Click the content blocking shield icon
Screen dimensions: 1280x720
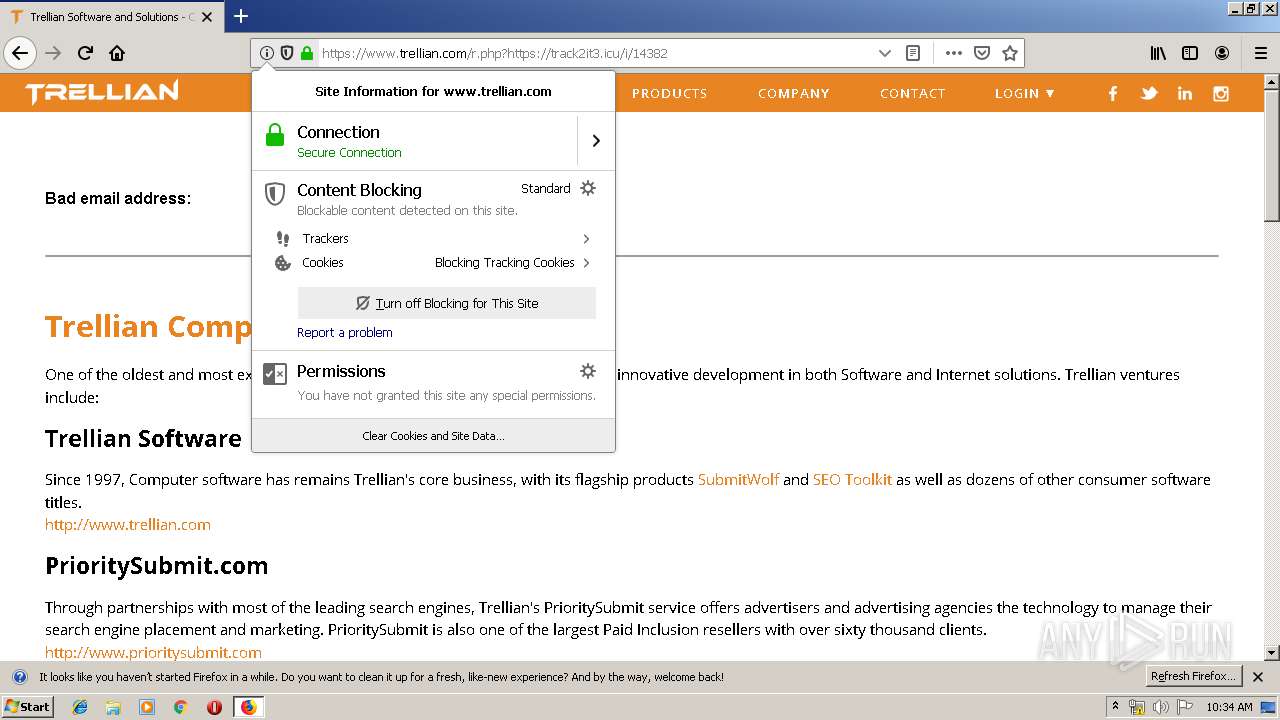287,53
